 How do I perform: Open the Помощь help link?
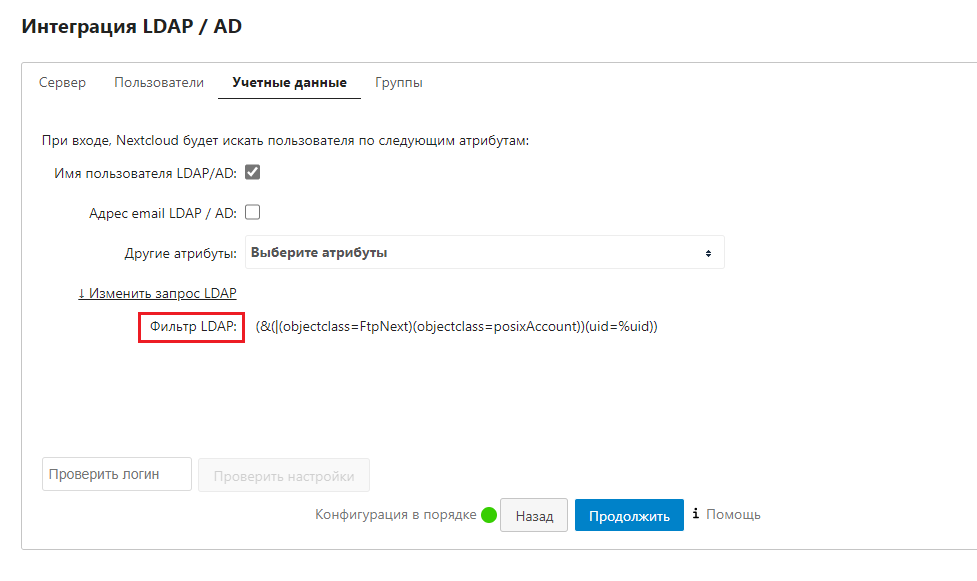tap(733, 514)
